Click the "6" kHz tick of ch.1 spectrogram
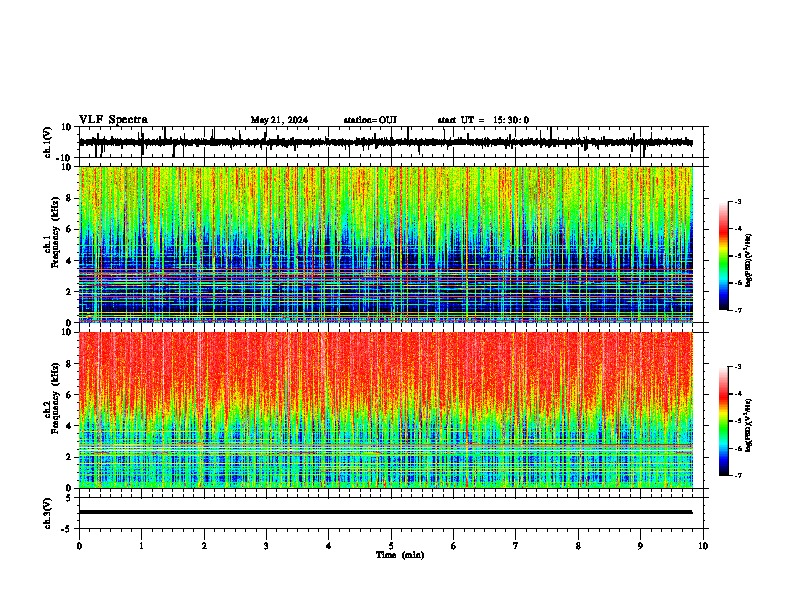 coord(69,230)
